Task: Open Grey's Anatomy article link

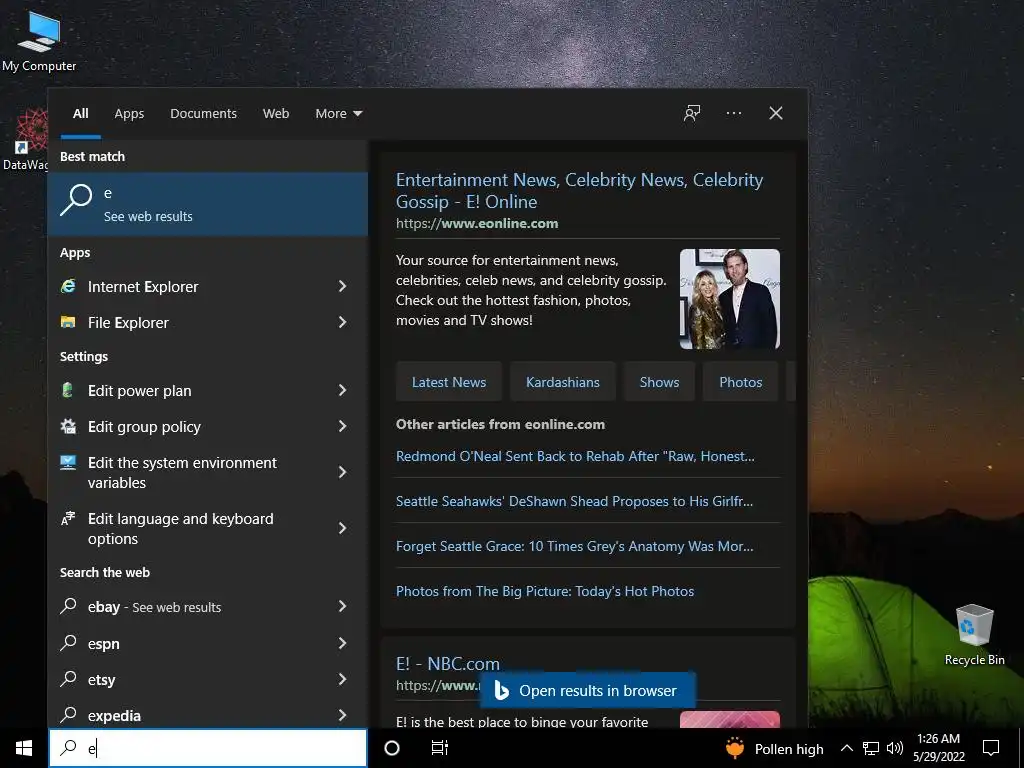Action: click(574, 546)
